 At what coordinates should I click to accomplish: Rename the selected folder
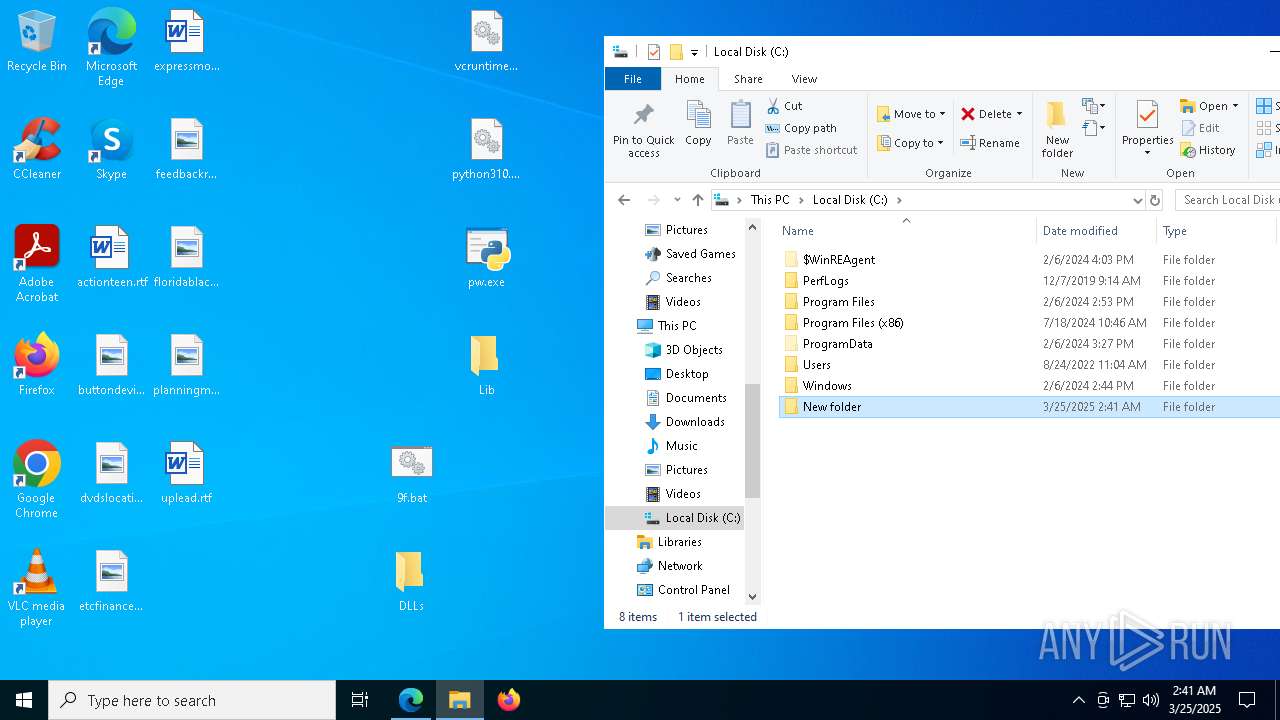click(990, 143)
